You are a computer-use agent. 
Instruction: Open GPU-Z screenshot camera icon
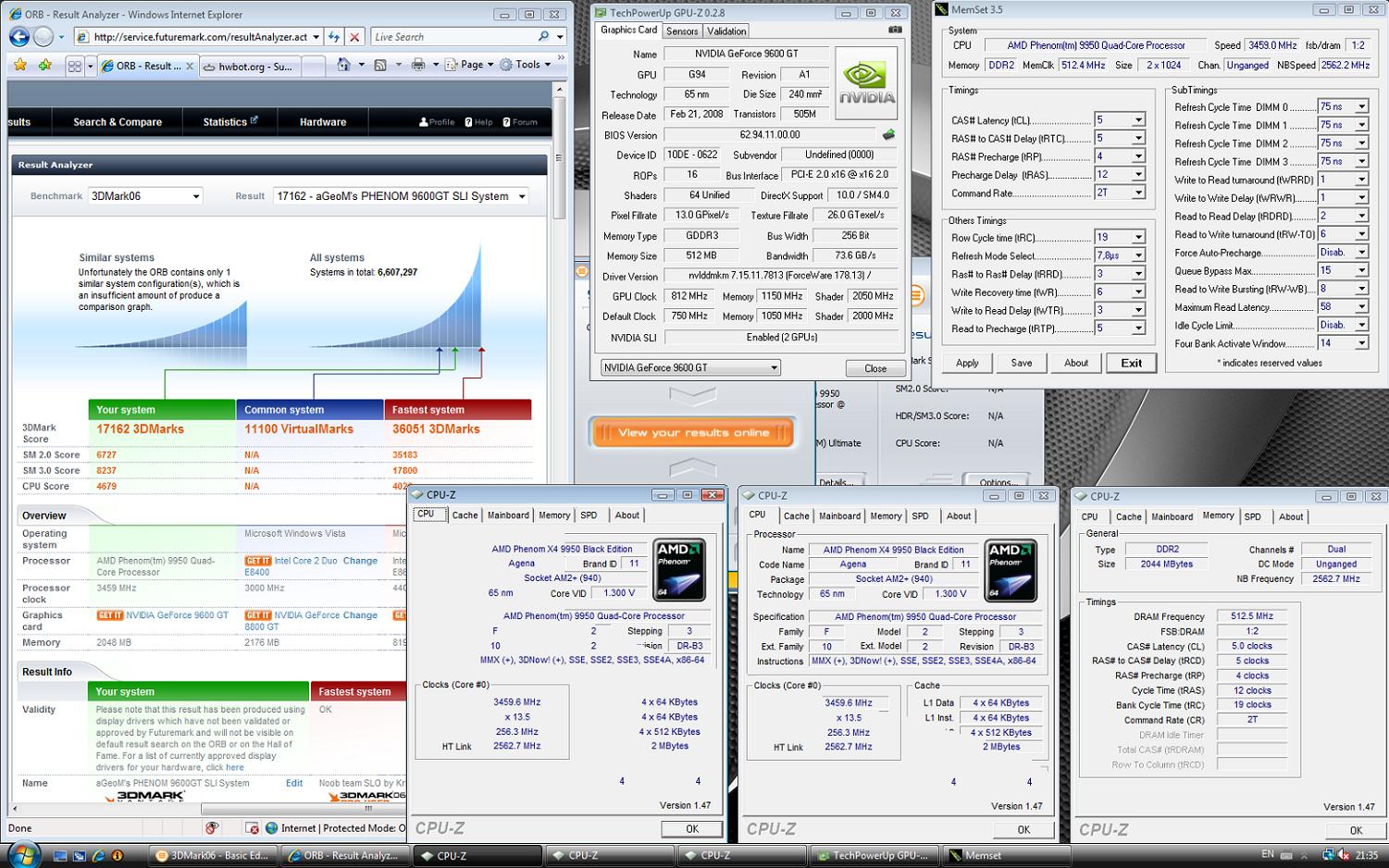[895, 31]
